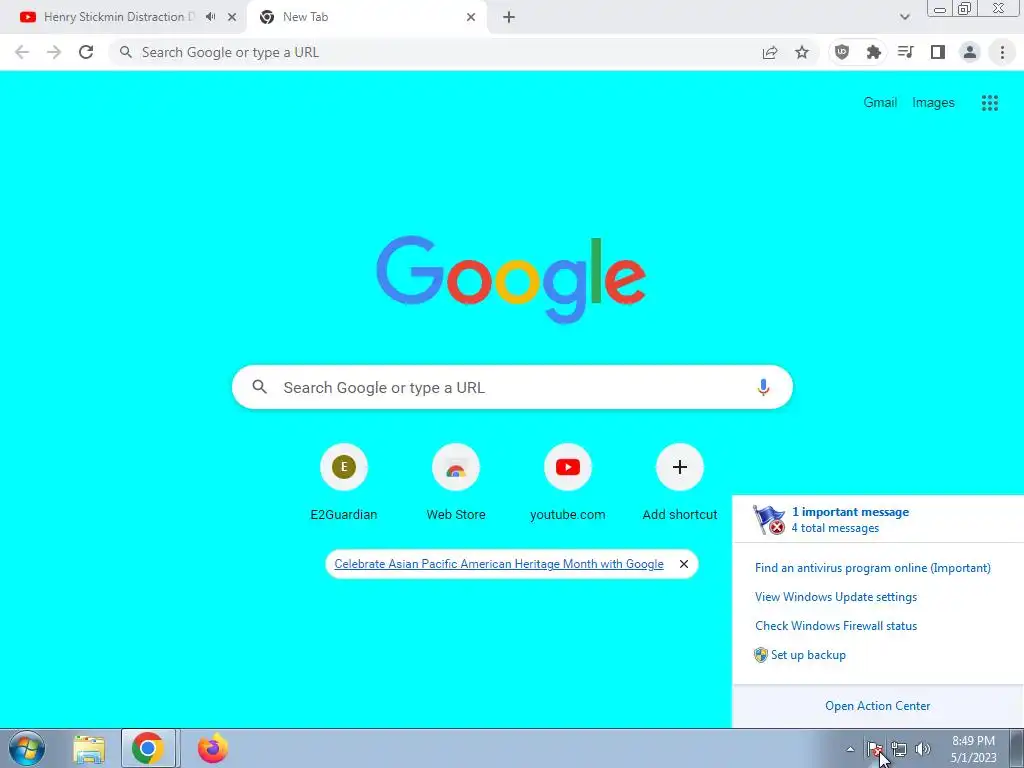Click the forward navigation arrow
Screen dimensions: 1024x768
pos(54,52)
